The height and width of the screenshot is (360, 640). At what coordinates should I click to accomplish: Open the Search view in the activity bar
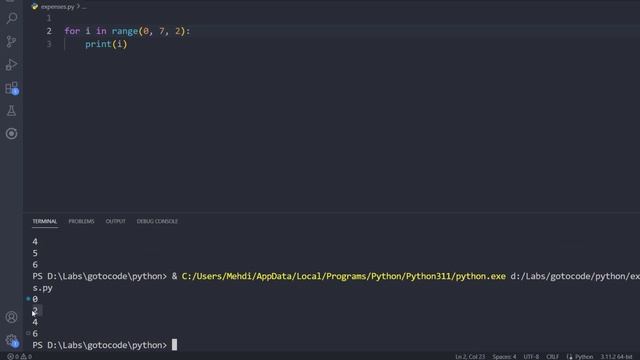coord(12,18)
